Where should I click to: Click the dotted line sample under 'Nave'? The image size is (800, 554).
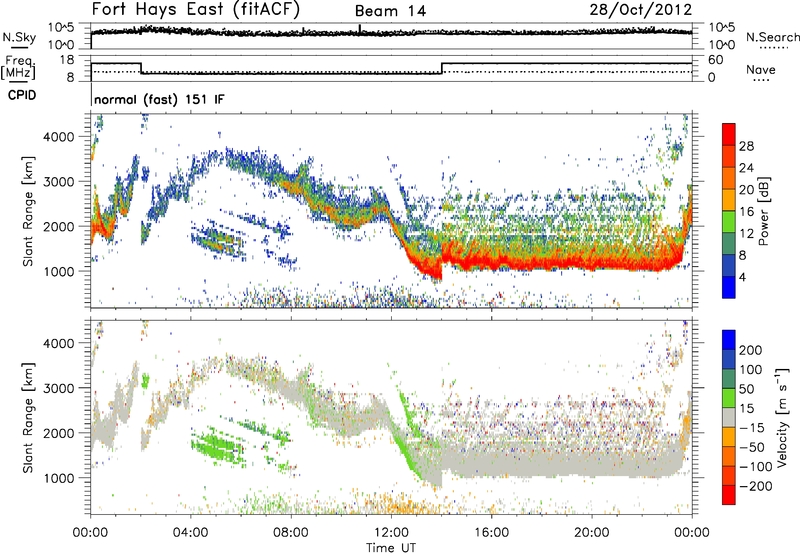coord(761,80)
